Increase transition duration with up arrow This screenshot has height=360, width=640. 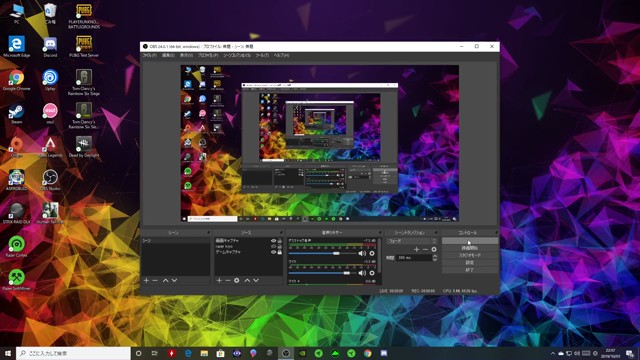pos(435,256)
